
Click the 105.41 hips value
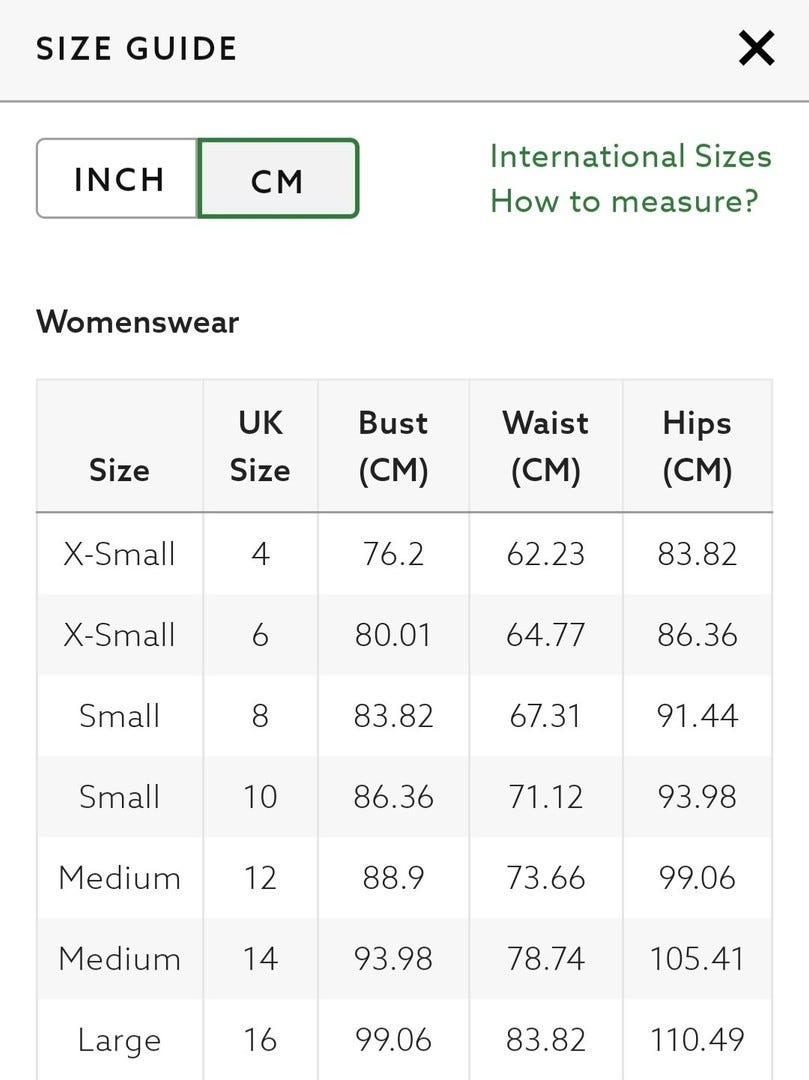click(697, 959)
